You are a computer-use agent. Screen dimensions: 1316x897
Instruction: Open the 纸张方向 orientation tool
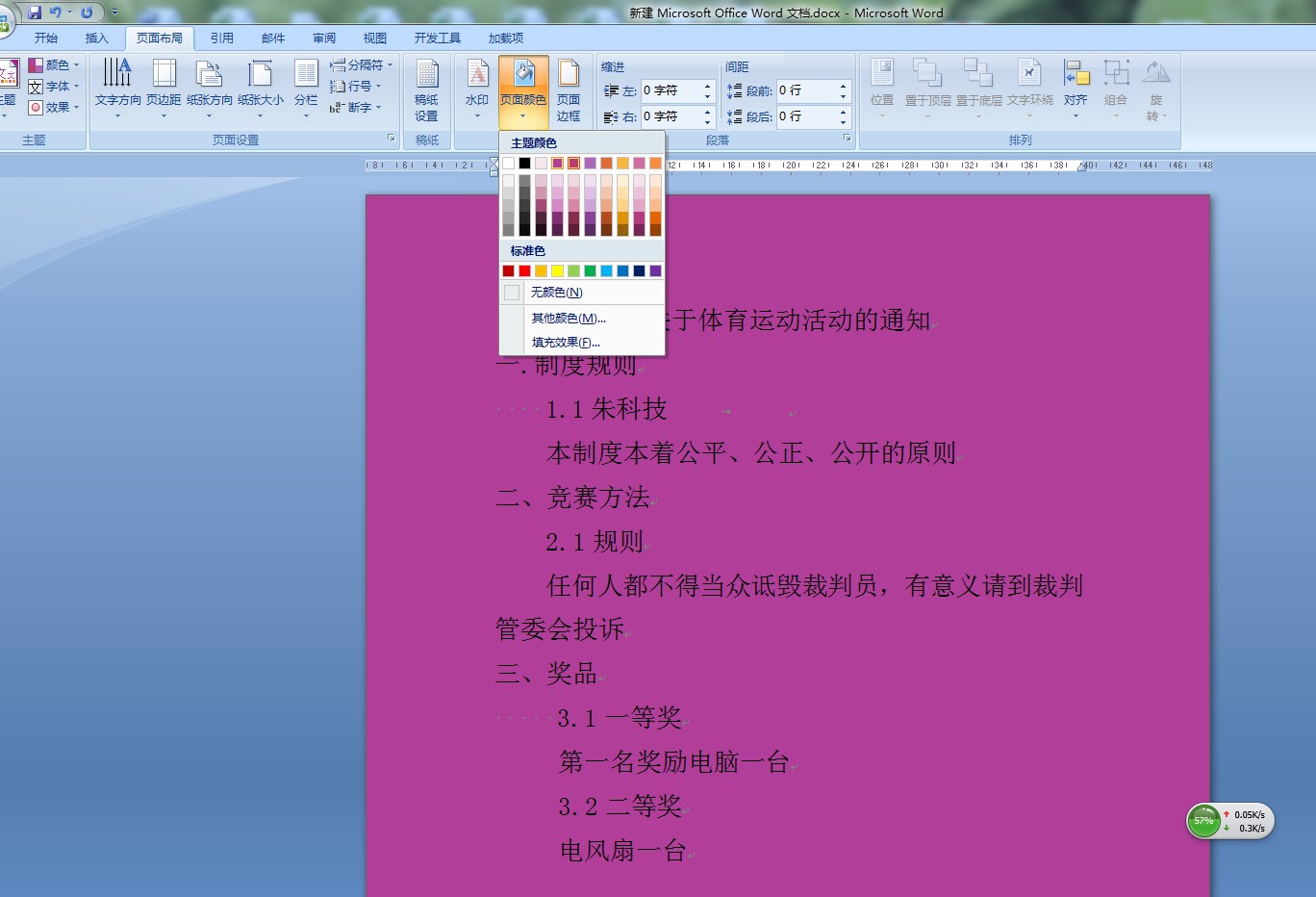[x=209, y=89]
